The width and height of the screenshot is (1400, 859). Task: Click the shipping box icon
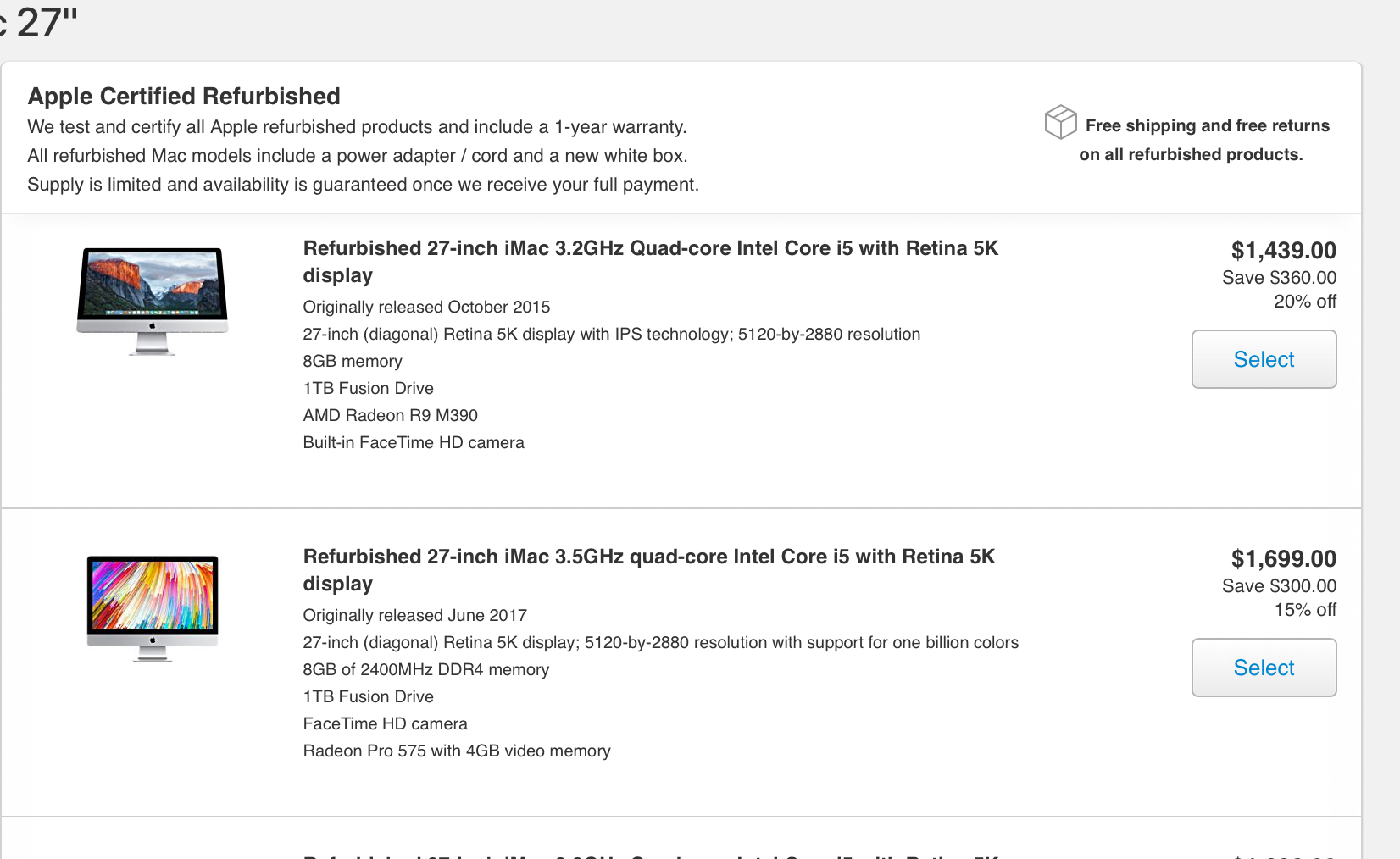click(x=1060, y=122)
